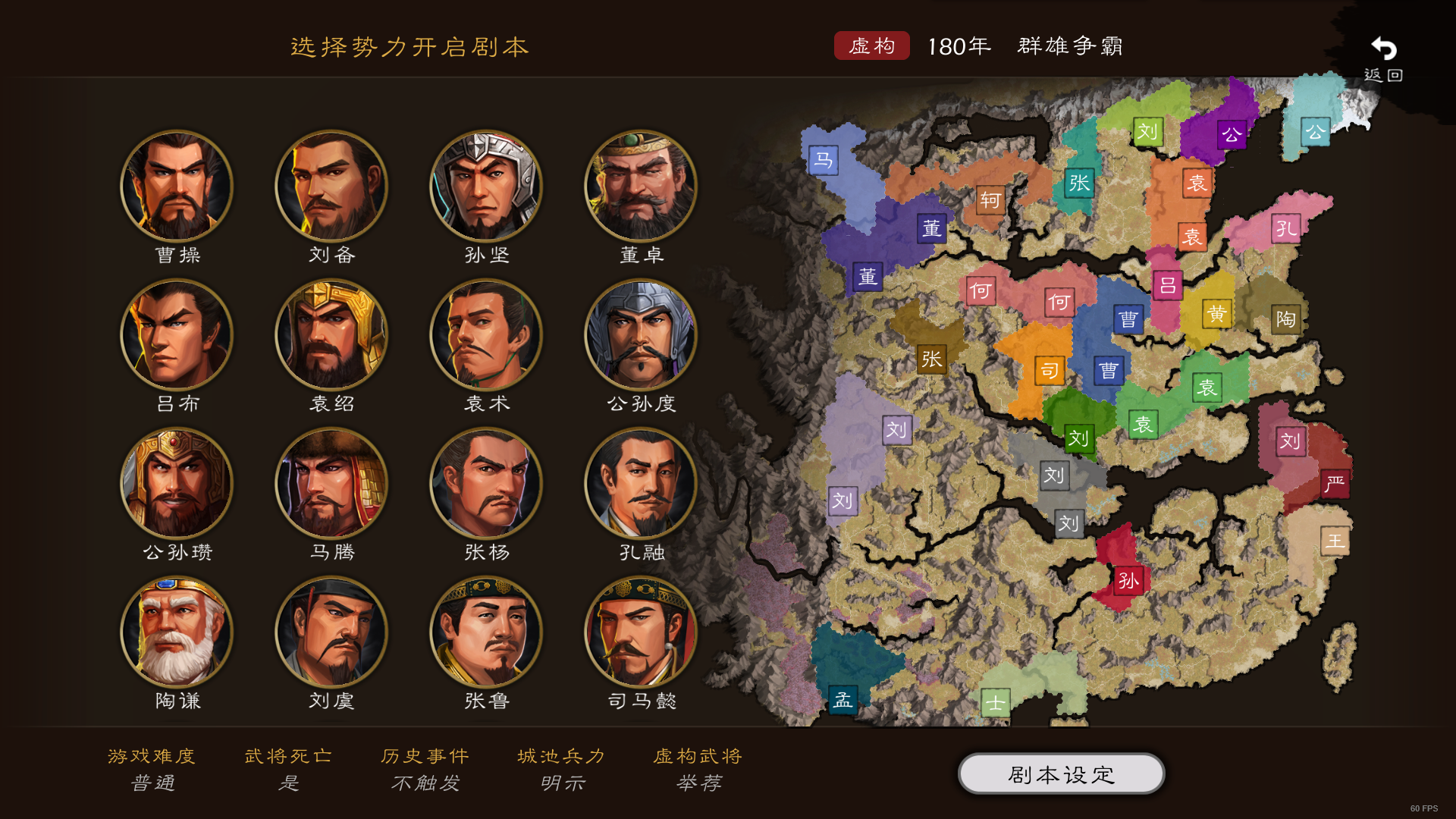Select the 董卓 faction portrait

click(641, 186)
